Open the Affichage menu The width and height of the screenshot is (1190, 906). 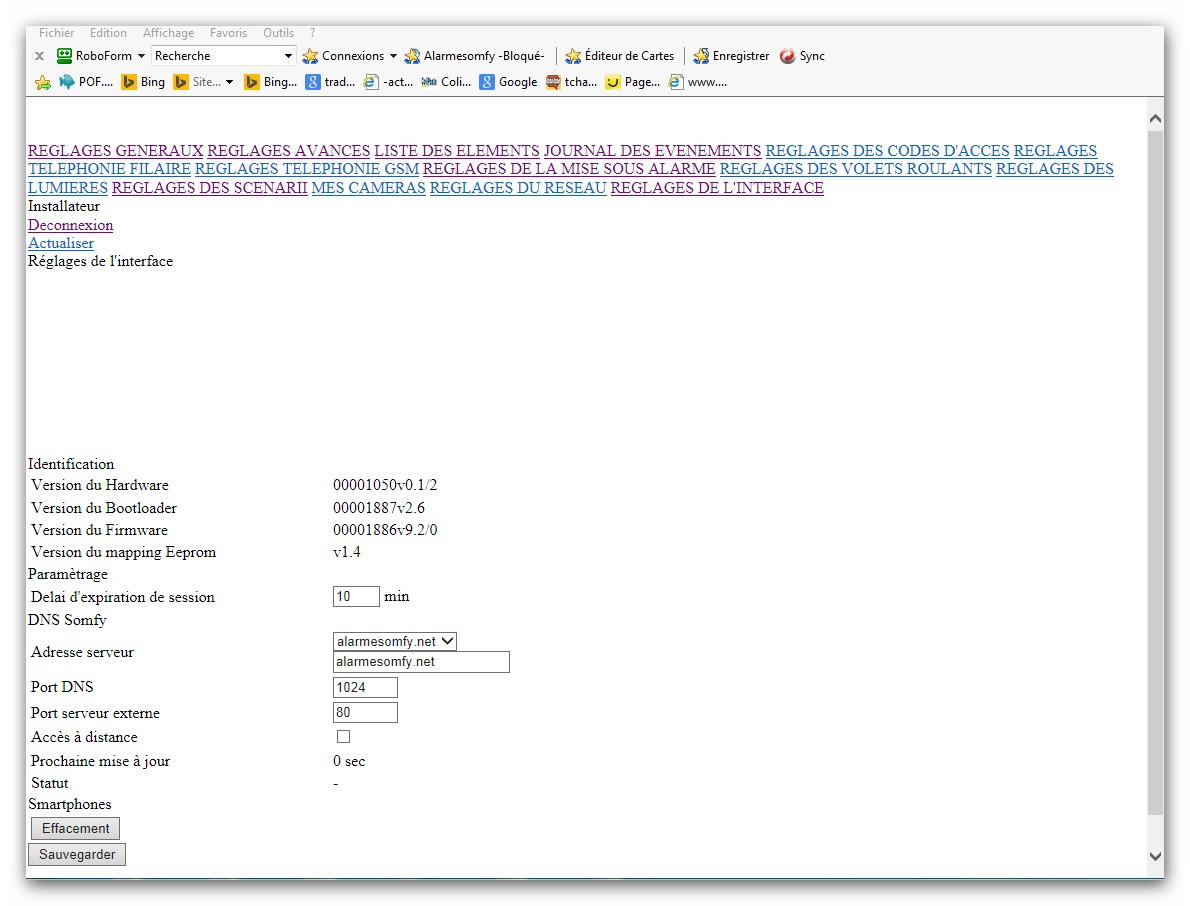point(168,33)
